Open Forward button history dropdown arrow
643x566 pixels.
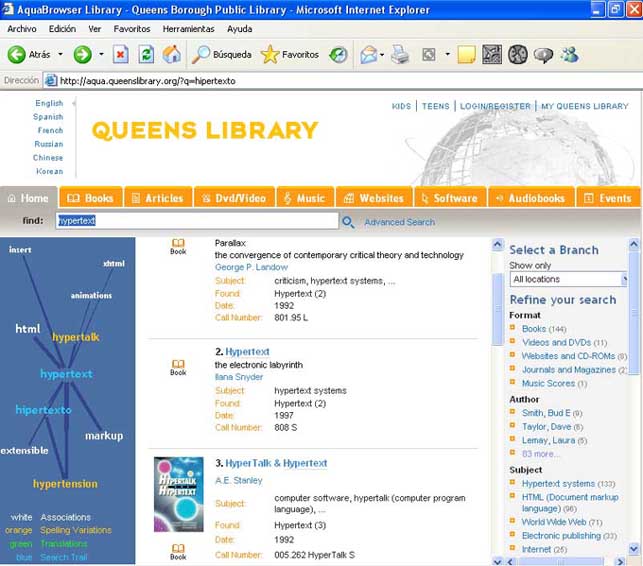[101, 55]
